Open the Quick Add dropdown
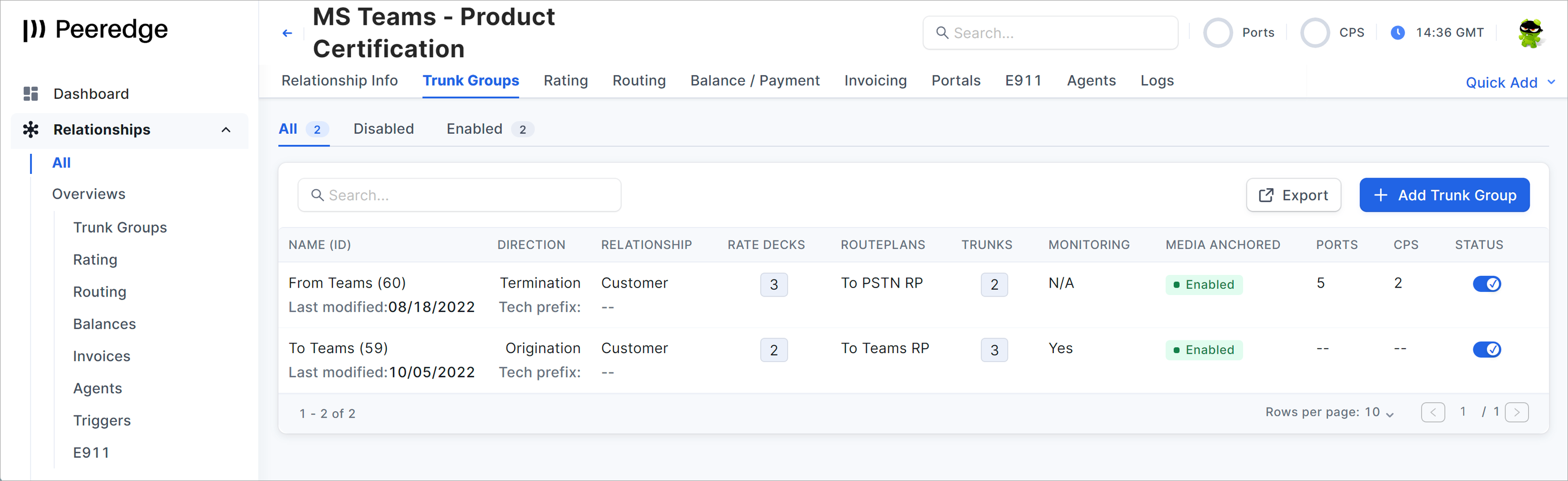 1510,82
